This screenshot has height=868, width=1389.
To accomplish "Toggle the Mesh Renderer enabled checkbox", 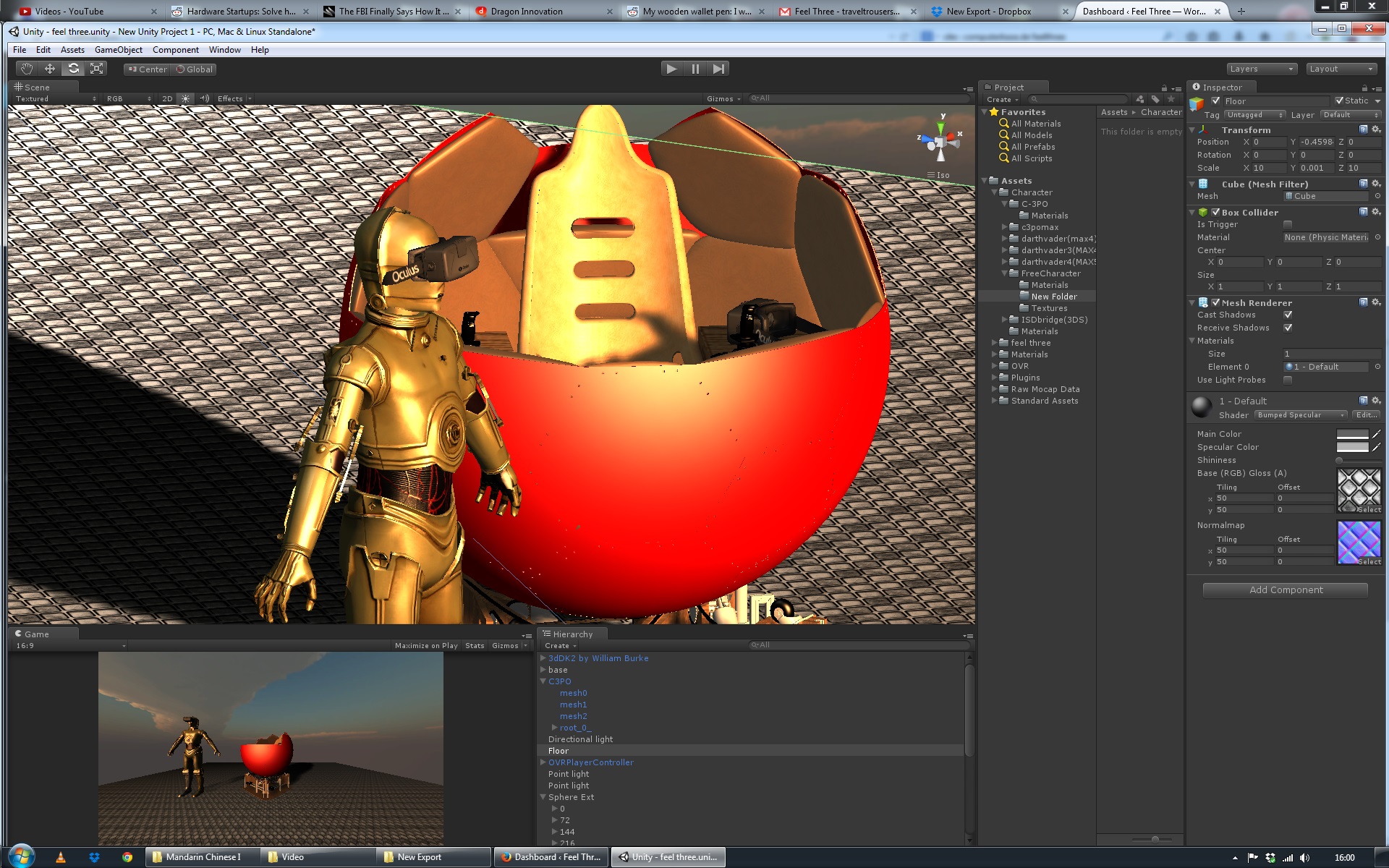I will pos(1215,302).
